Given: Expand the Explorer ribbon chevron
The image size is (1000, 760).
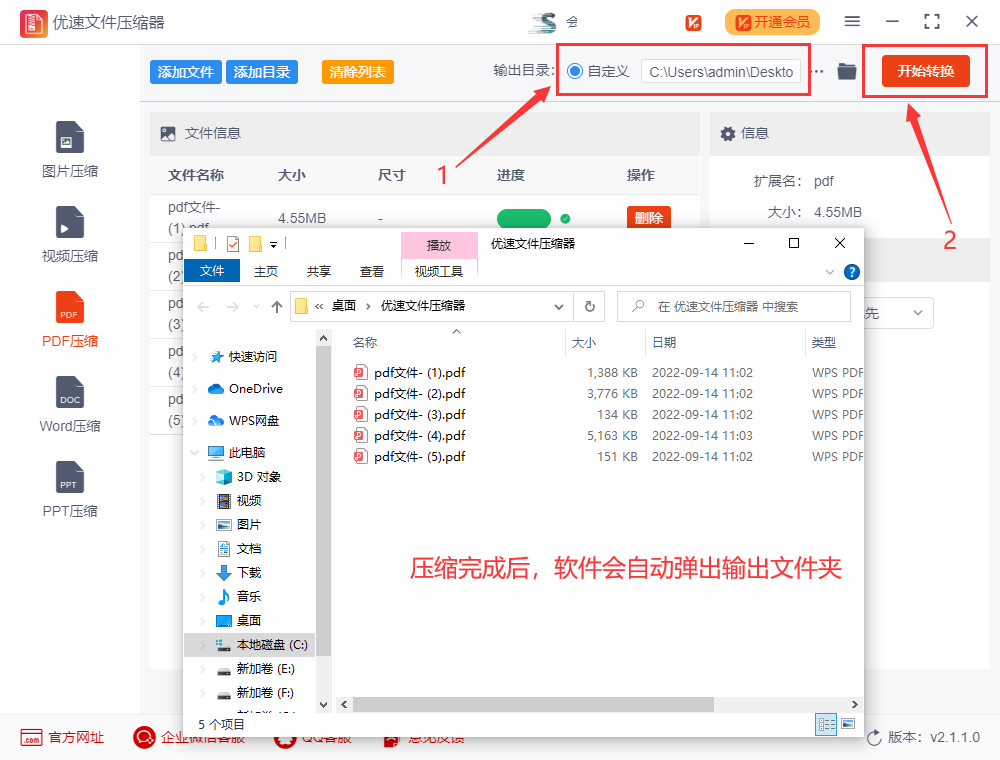Looking at the screenshot, I should click(830, 272).
